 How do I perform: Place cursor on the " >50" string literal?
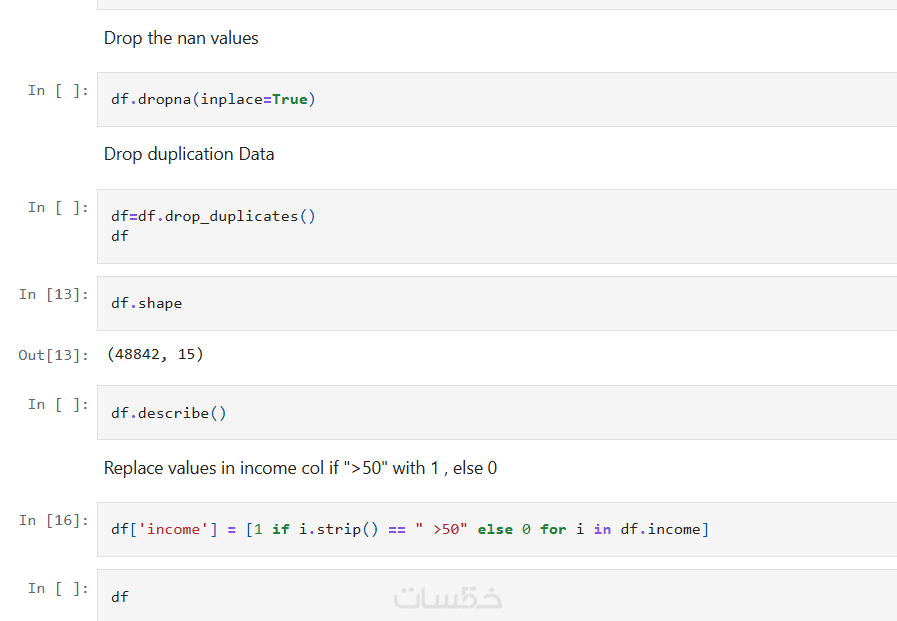[x=442, y=529]
